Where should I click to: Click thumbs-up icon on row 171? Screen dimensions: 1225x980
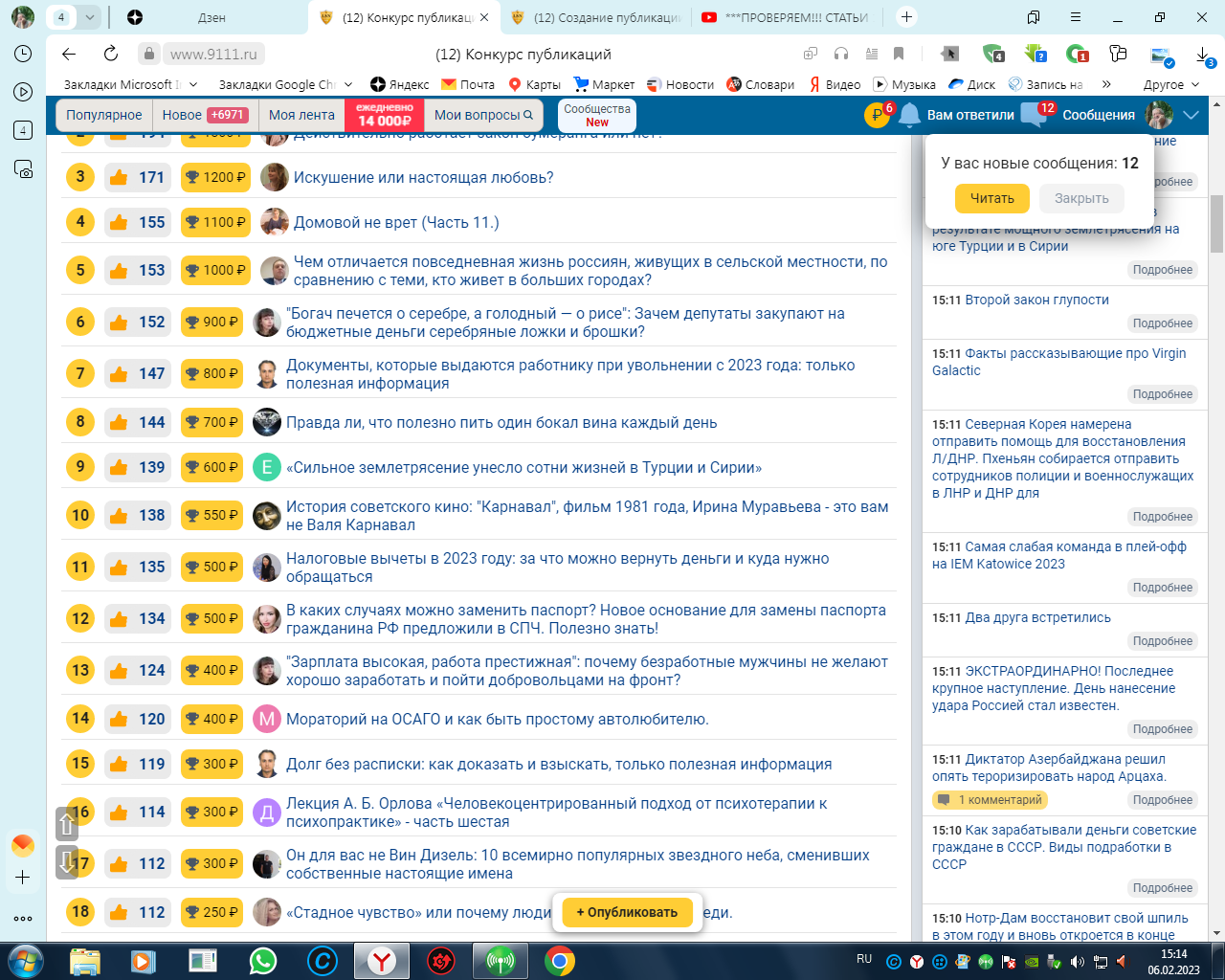(119, 177)
